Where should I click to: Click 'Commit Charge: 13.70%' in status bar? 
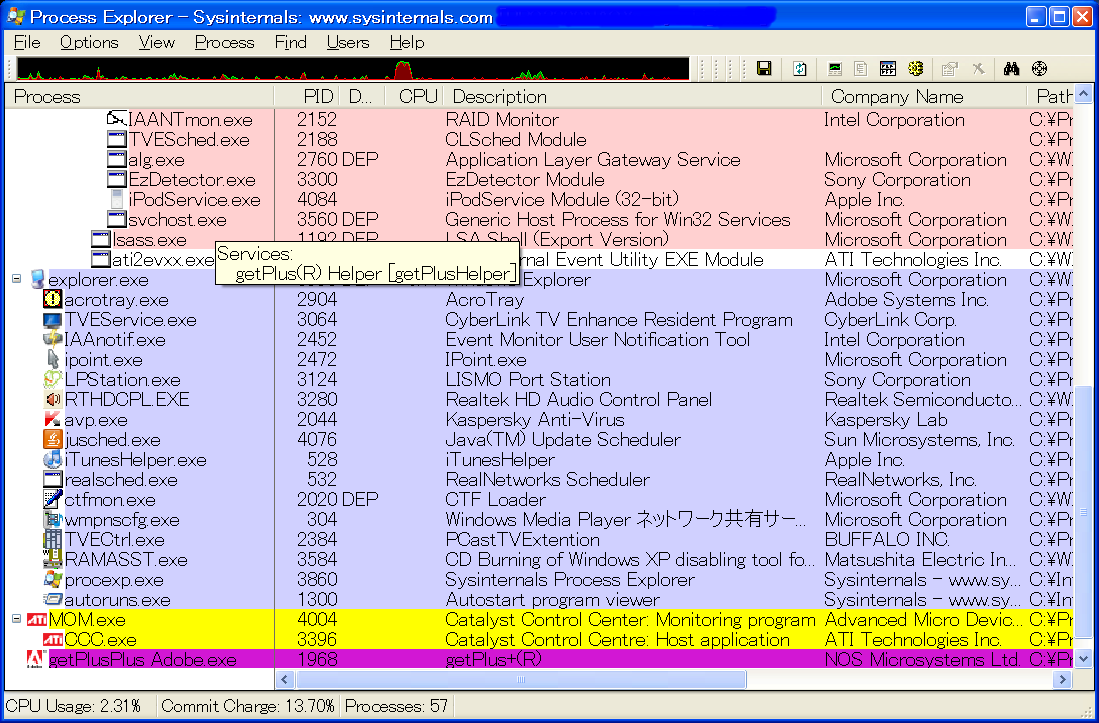(248, 705)
